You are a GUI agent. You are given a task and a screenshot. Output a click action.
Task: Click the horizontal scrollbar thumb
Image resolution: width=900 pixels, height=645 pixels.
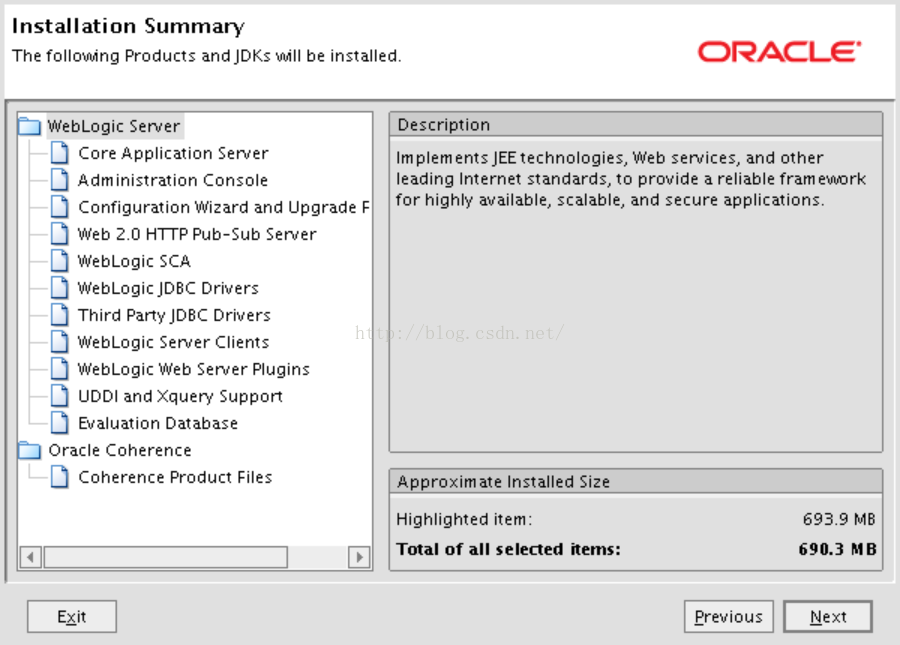pos(166,557)
